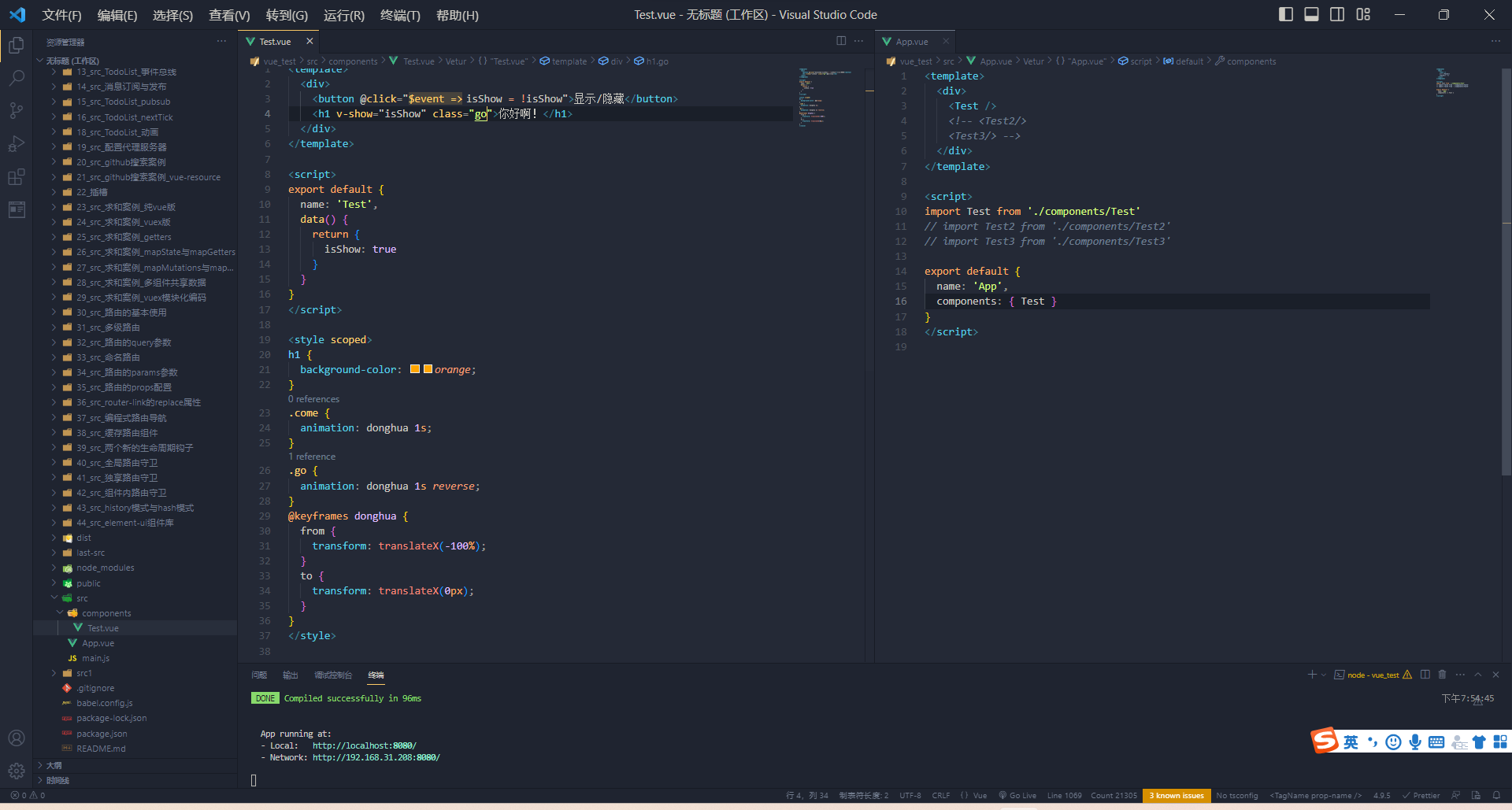Click No tsconfig status item
This screenshot has height=810, width=1512.
(1237, 795)
